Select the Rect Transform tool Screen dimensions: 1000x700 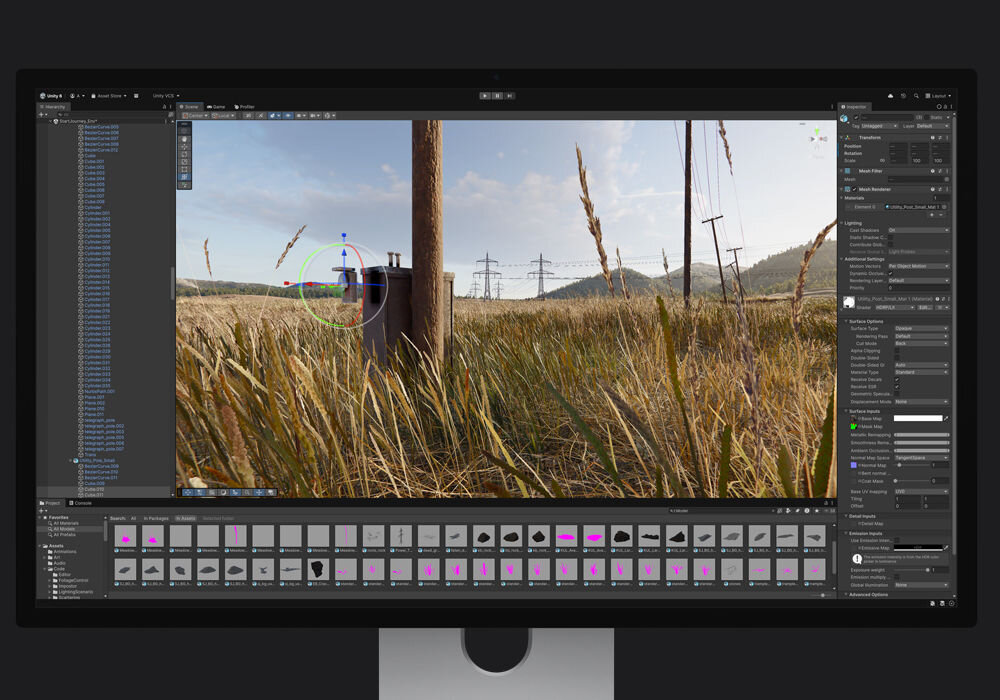183,168
